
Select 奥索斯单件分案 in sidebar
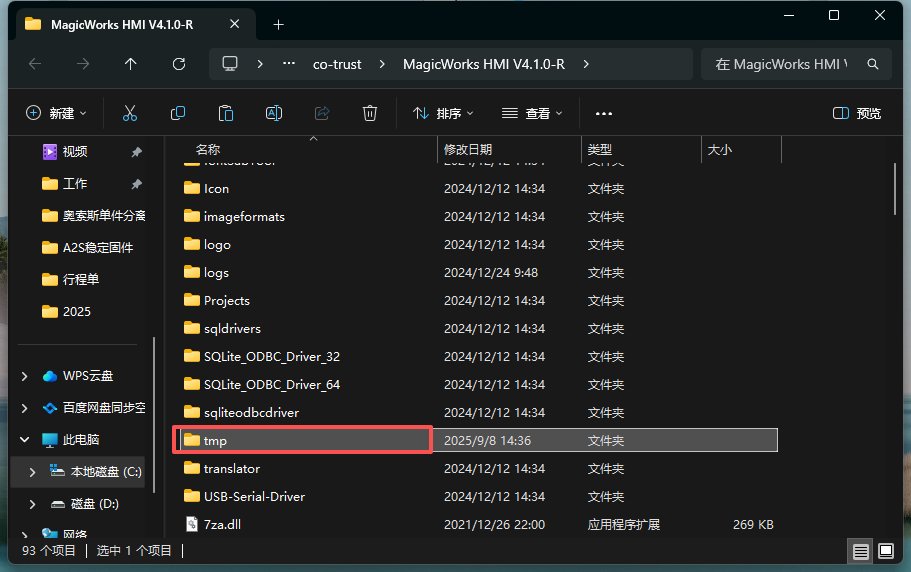[94, 216]
